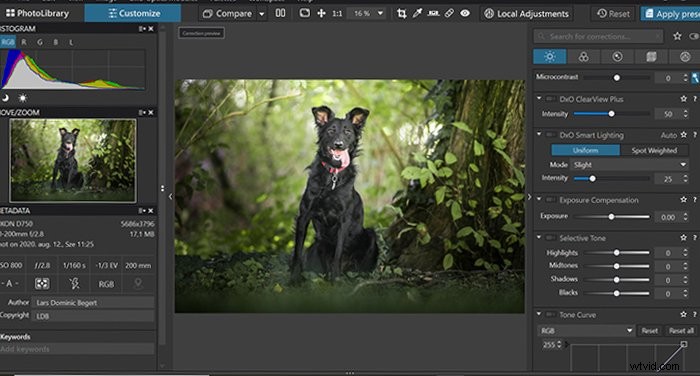Select the Geometry palette tab icon
The image size is (700, 376).
coord(651,56)
